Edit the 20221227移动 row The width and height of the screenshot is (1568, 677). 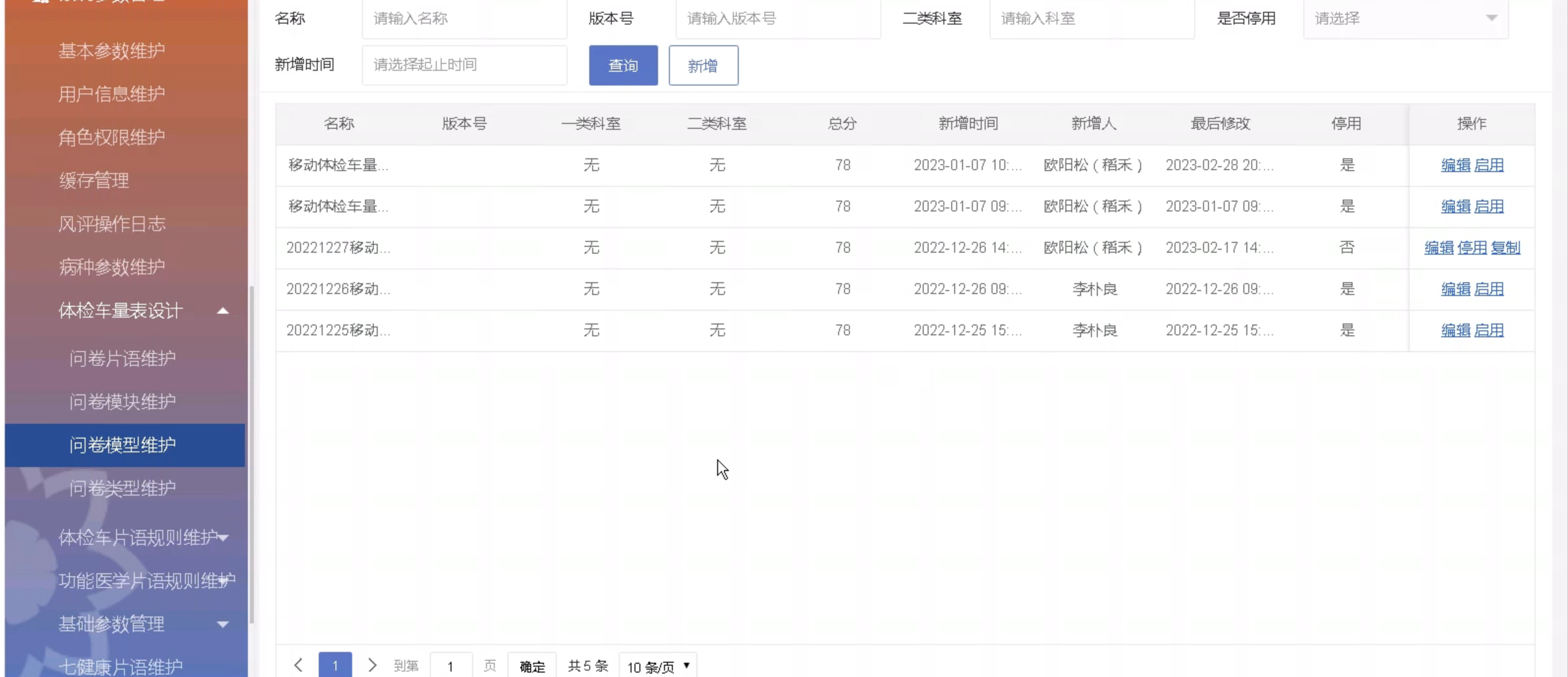[1439, 248]
